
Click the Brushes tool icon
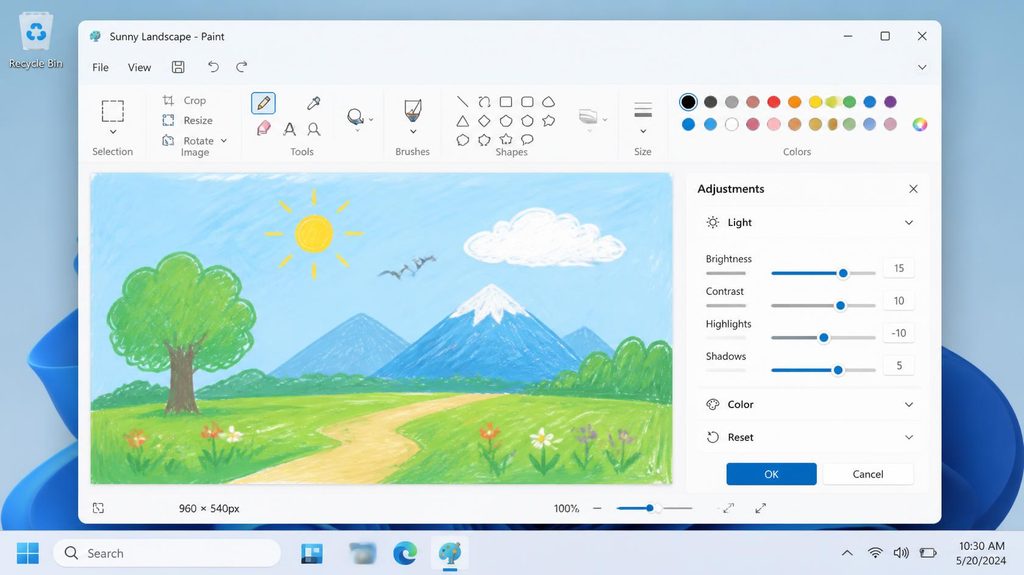tap(413, 110)
